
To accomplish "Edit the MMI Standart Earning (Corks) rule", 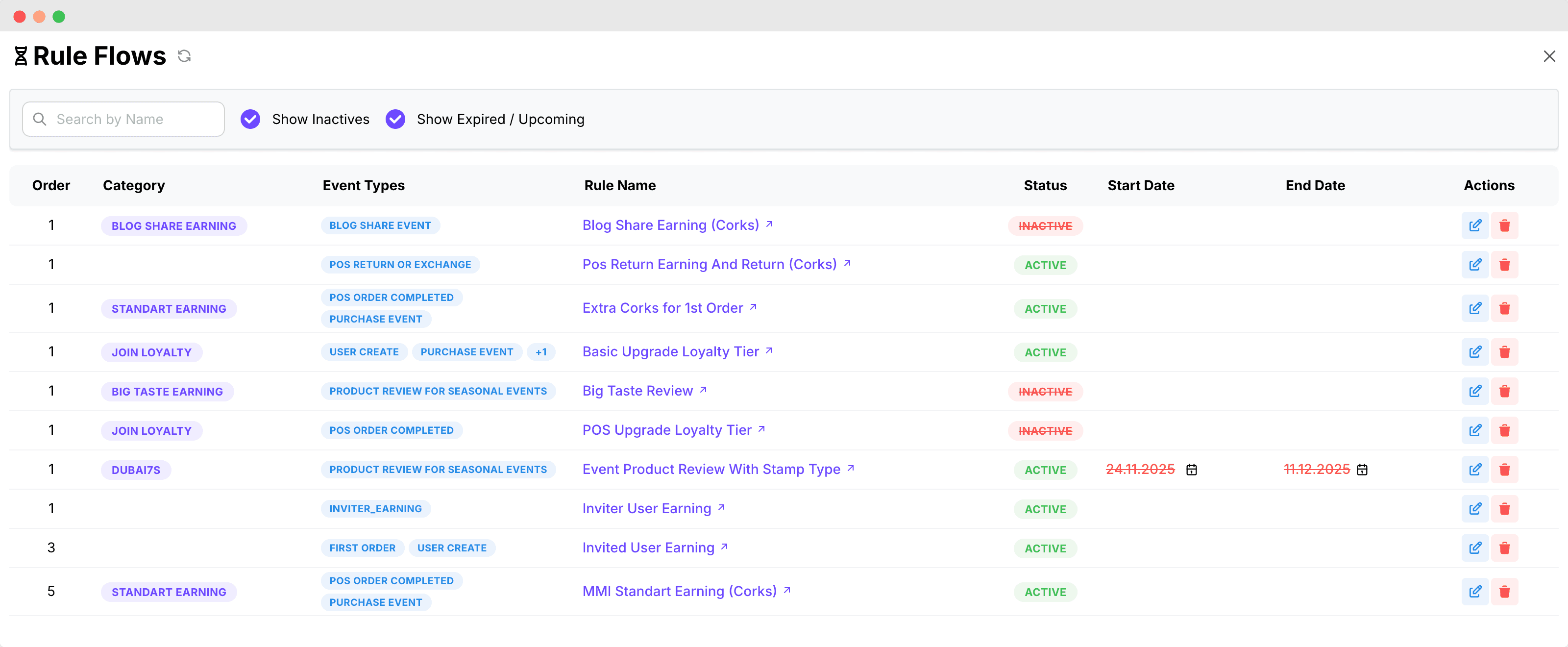I will pos(1474,592).
